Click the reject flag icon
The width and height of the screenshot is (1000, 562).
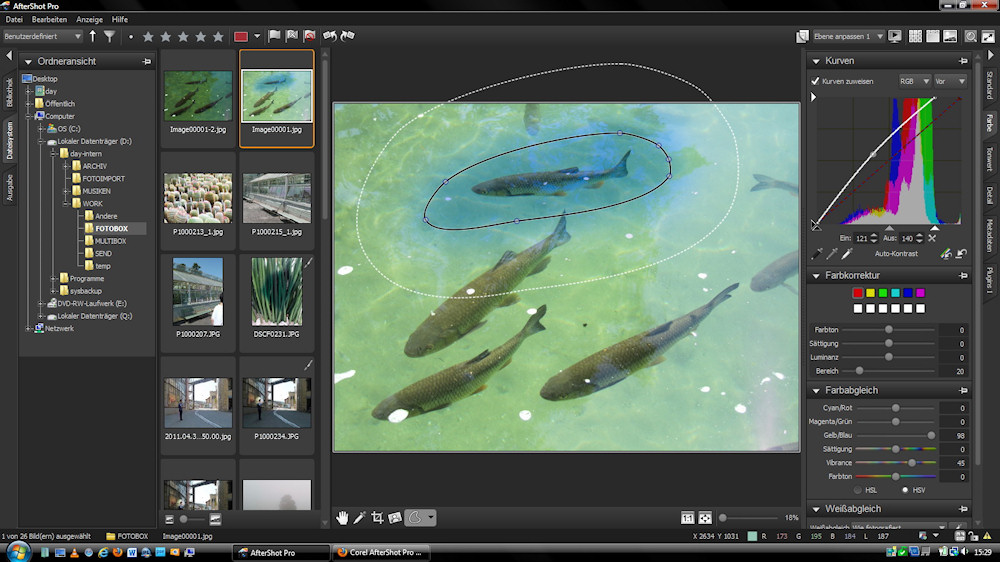(309, 37)
